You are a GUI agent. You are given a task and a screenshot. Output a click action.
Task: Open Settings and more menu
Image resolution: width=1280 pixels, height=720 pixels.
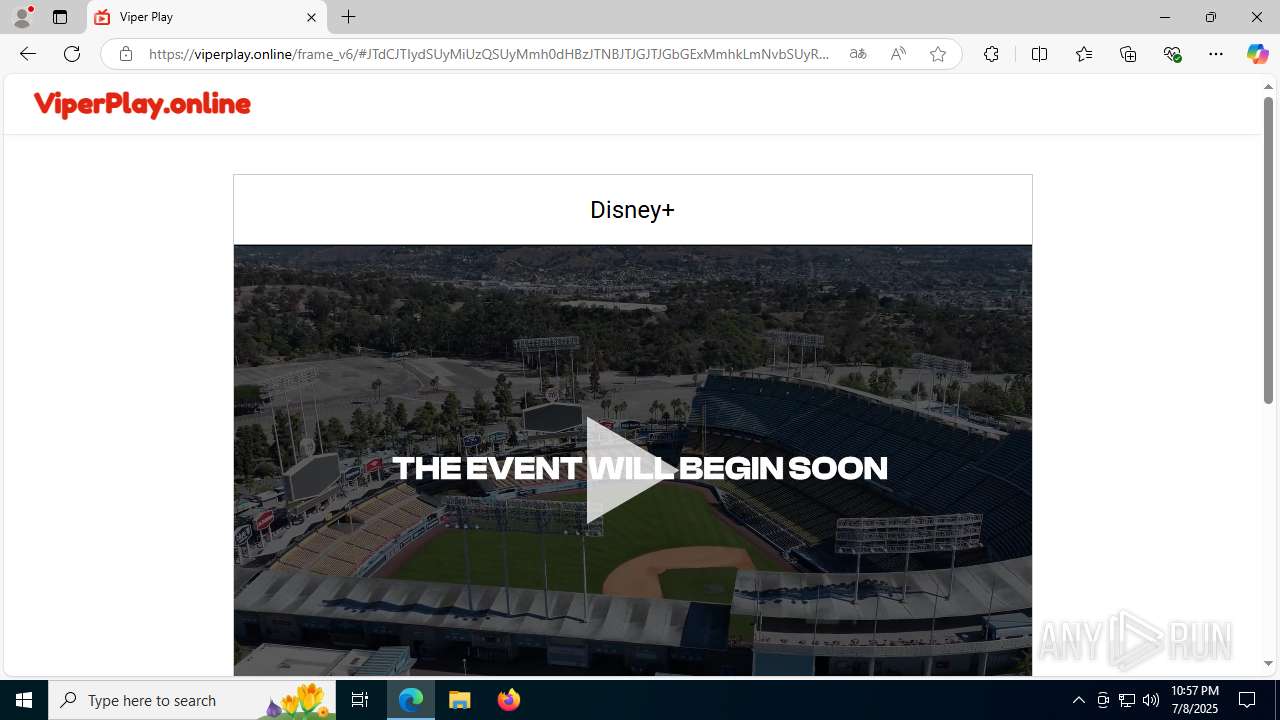click(1216, 54)
